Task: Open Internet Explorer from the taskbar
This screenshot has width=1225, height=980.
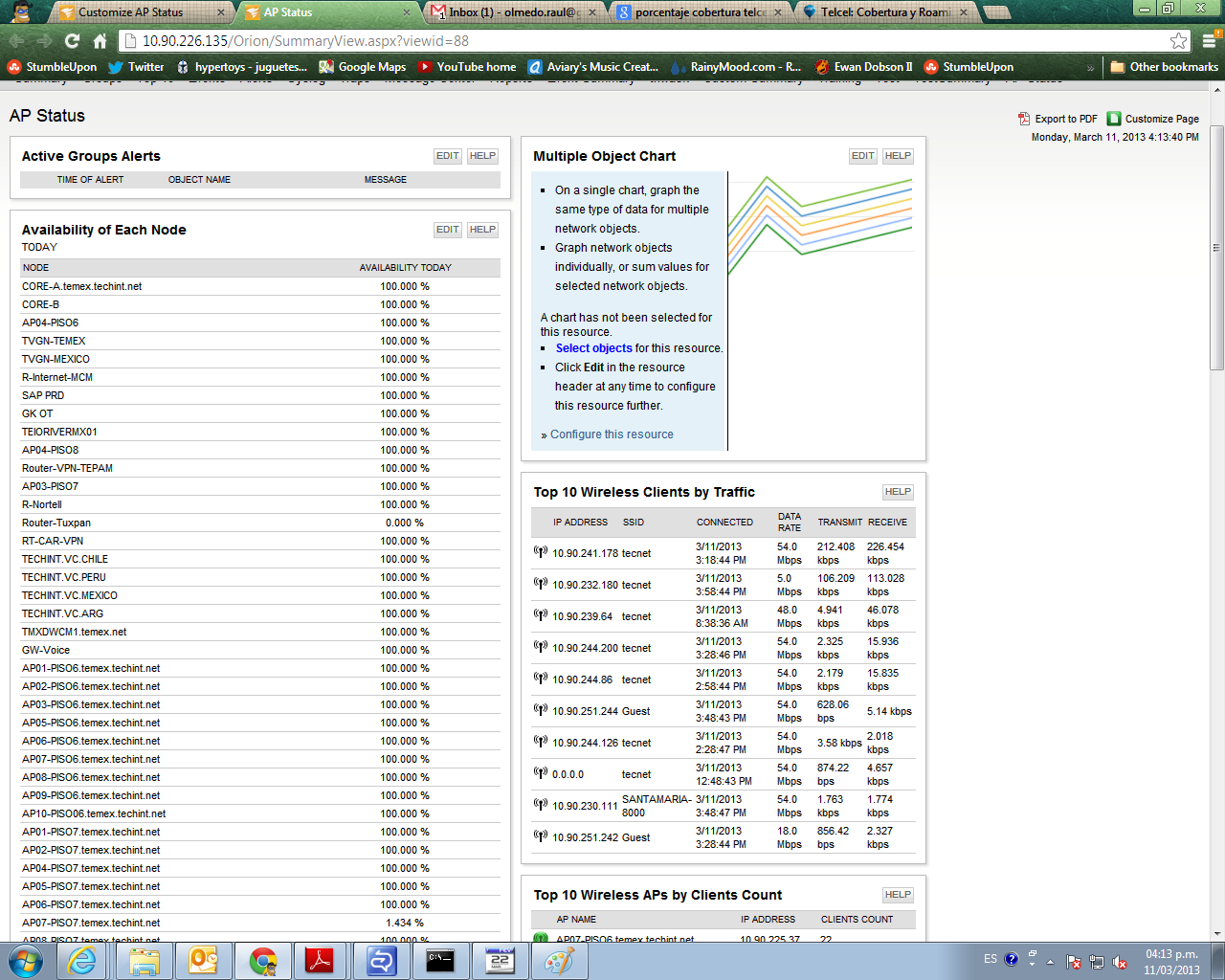Action: [x=82, y=961]
